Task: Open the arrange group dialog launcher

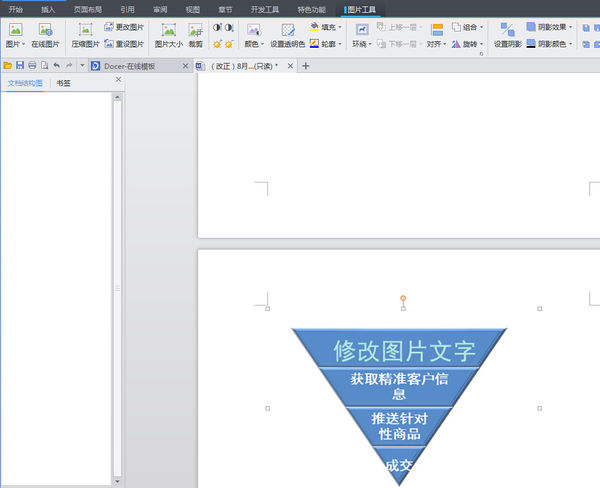Action: (481, 54)
